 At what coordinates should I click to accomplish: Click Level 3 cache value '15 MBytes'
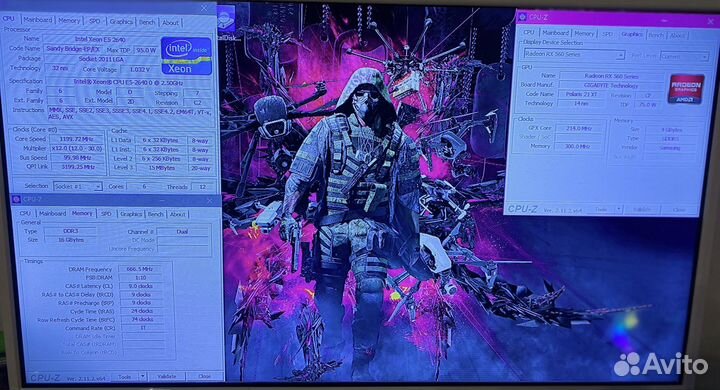(161, 168)
